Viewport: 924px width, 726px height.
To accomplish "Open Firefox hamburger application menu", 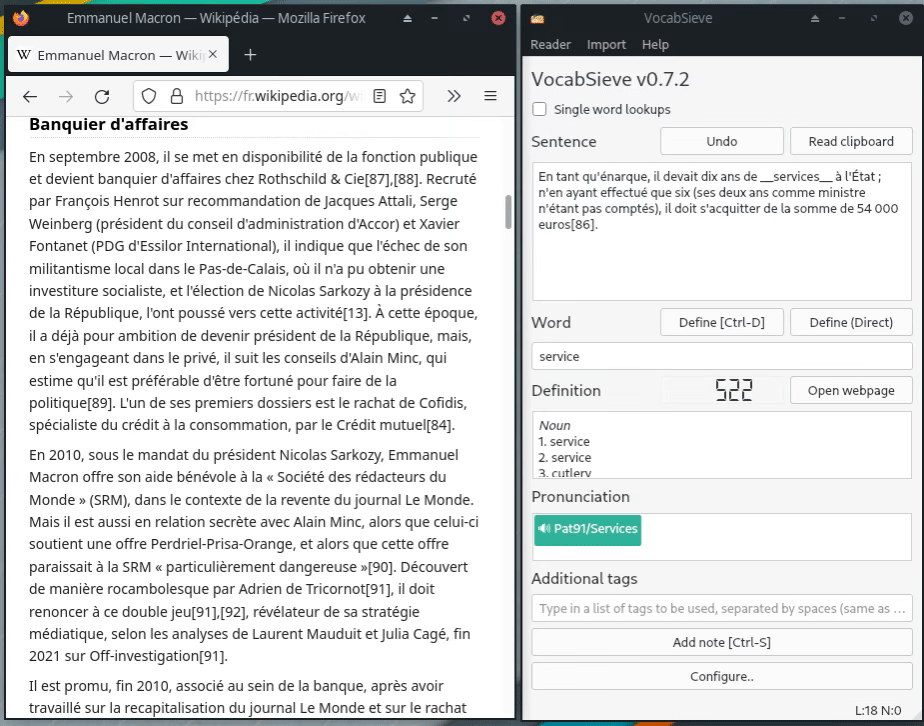I will (x=490, y=96).
